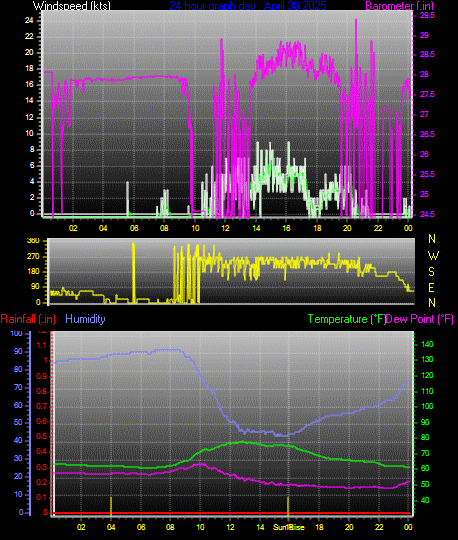Viewport: 458px width, 540px height.
Task: Click the Windspeed (kts) axis title
Action: click(72, 6)
